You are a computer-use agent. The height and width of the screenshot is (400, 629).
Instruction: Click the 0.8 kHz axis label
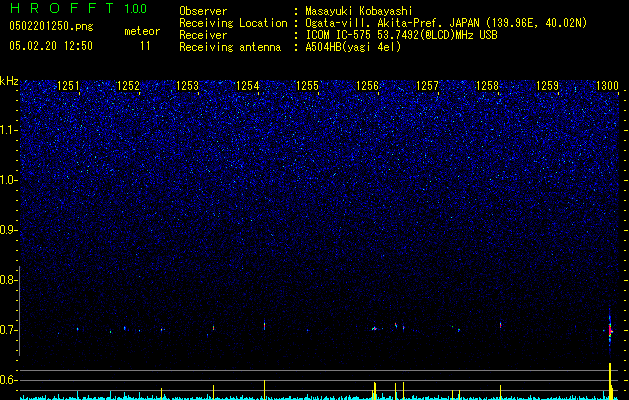(8, 280)
